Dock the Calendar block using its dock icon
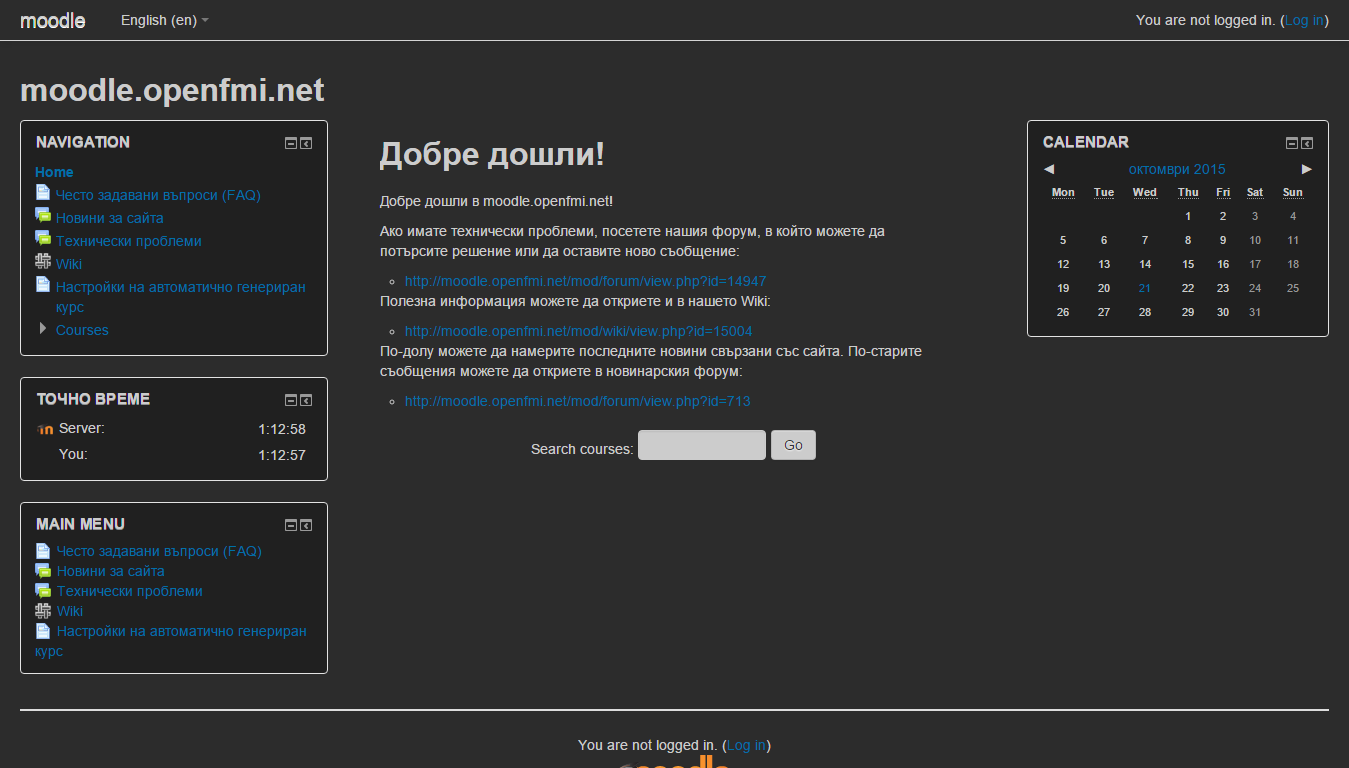 click(1307, 142)
